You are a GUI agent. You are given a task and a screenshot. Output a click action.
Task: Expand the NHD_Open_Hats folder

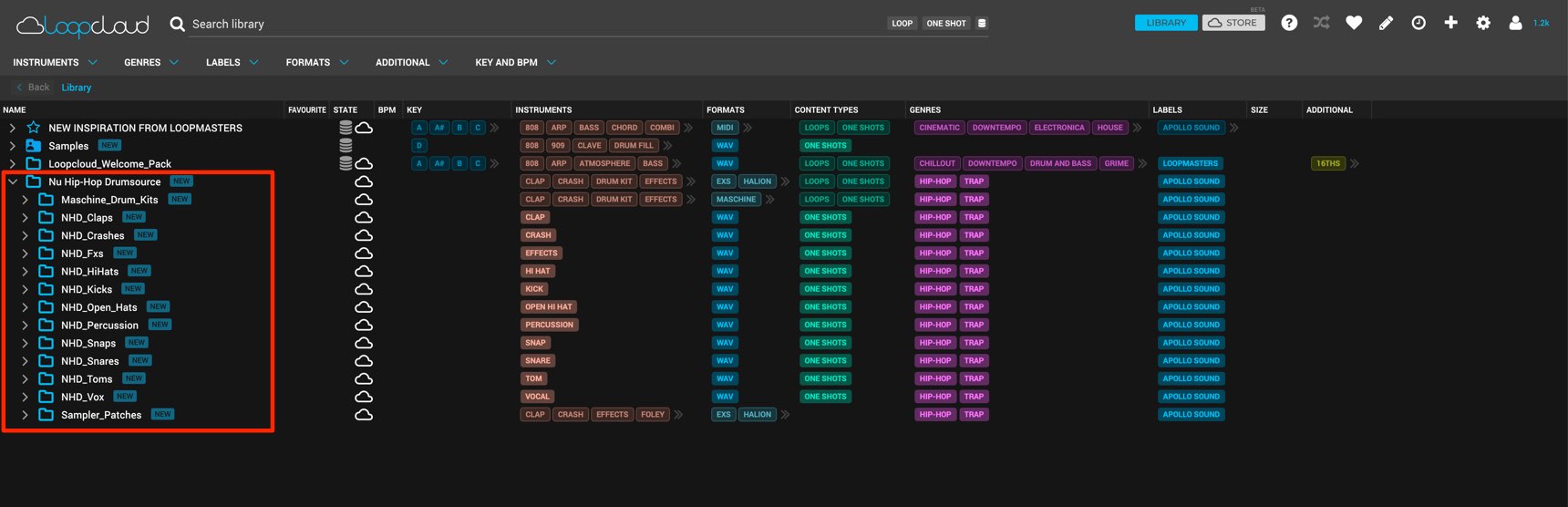pyautogui.click(x=26, y=307)
